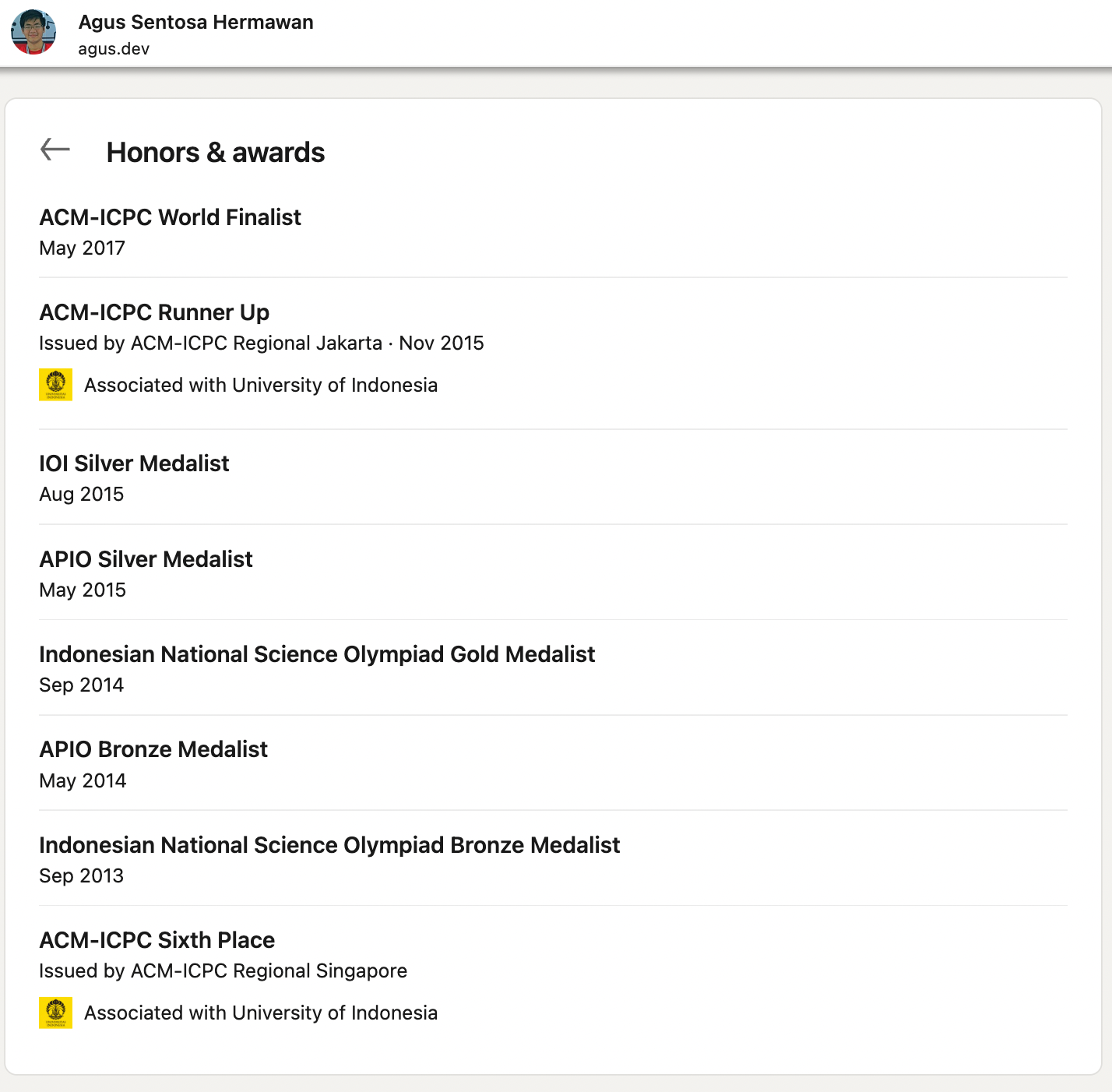This screenshot has width=1112, height=1092.
Task: Select the Honors & awards heading
Action: click(x=216, y=152)
